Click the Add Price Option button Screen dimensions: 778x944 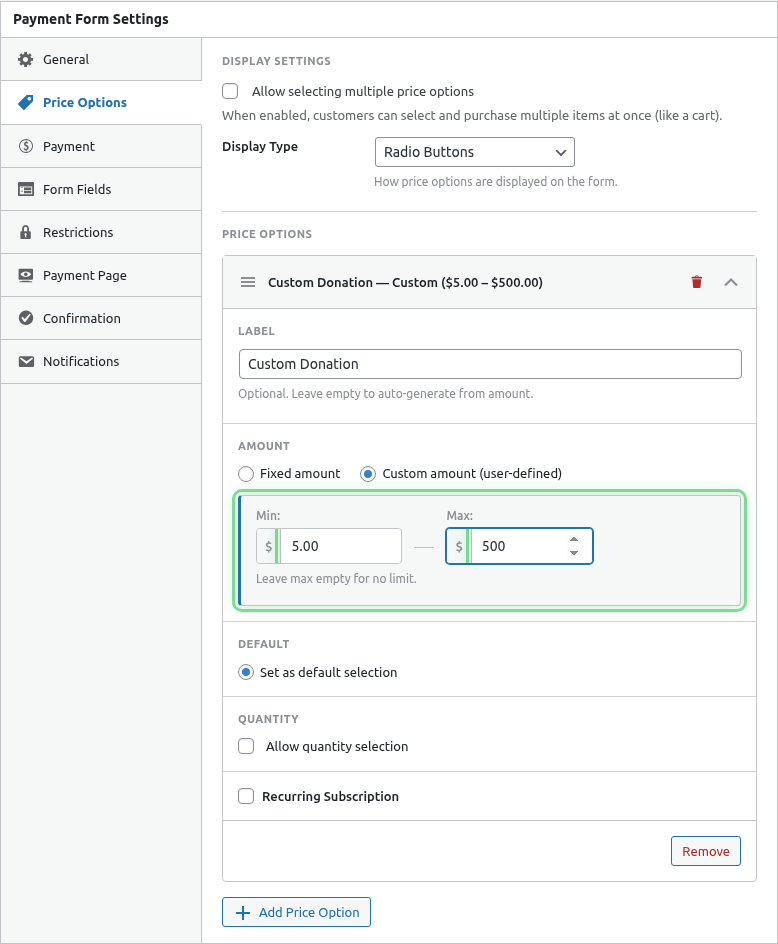click(x=296, y=912)
